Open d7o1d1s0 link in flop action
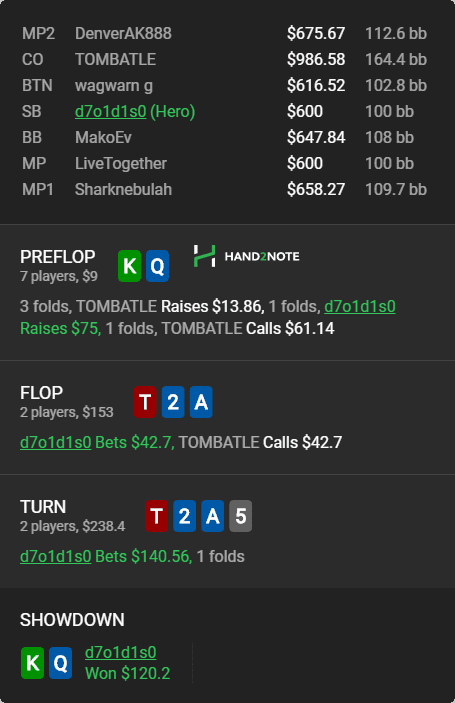The width and height of the screenshot is (455, 703). pos(56,443)
